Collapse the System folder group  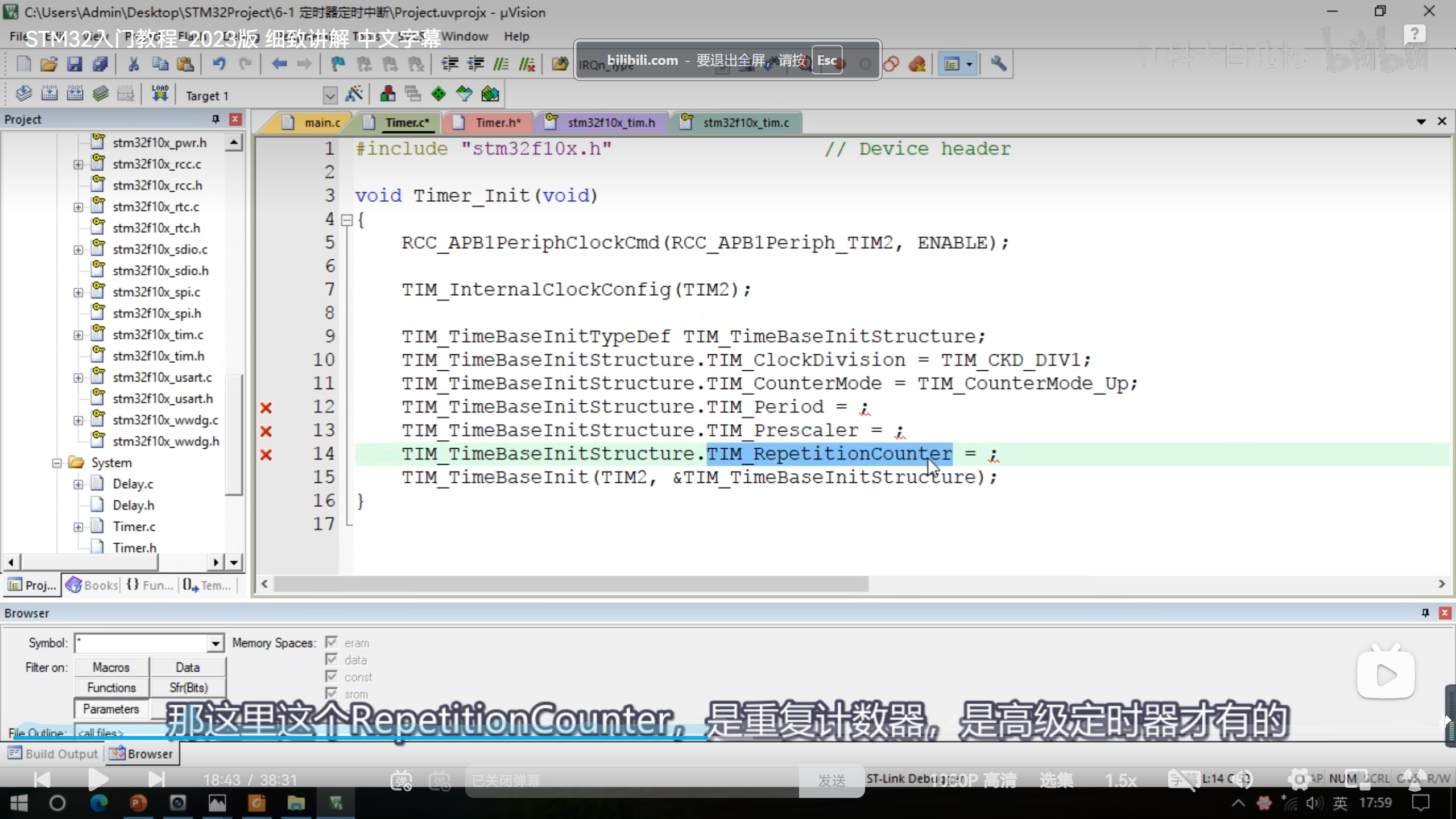pyautogui.click(x=57, y=463)
